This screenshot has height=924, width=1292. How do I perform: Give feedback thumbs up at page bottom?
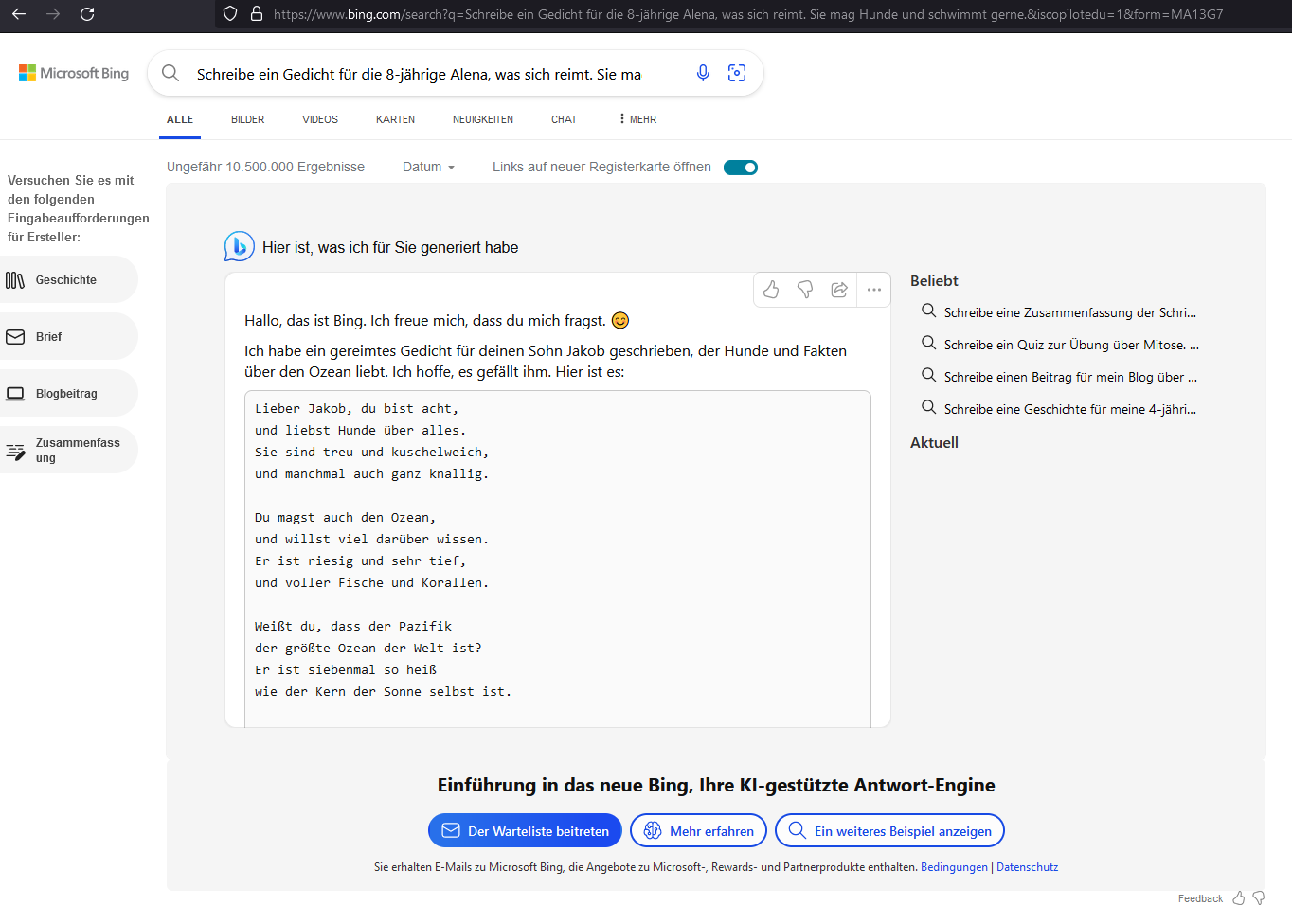tap(1239, 897)
